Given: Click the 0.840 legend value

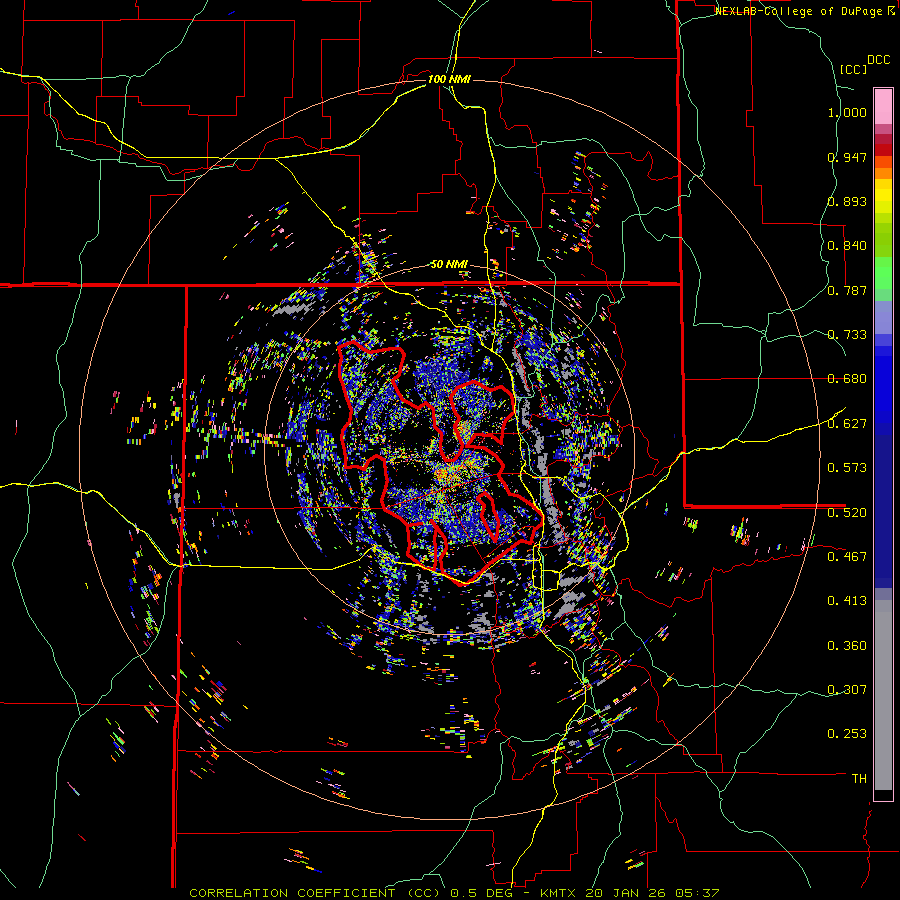Looking at the screenshot, I should click(x=847, y=246).
